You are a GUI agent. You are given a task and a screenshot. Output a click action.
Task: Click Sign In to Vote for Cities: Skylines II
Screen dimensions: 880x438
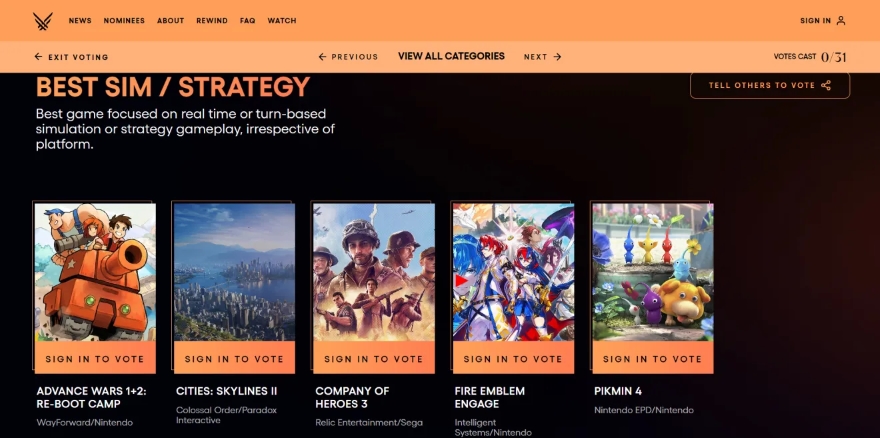234,358
